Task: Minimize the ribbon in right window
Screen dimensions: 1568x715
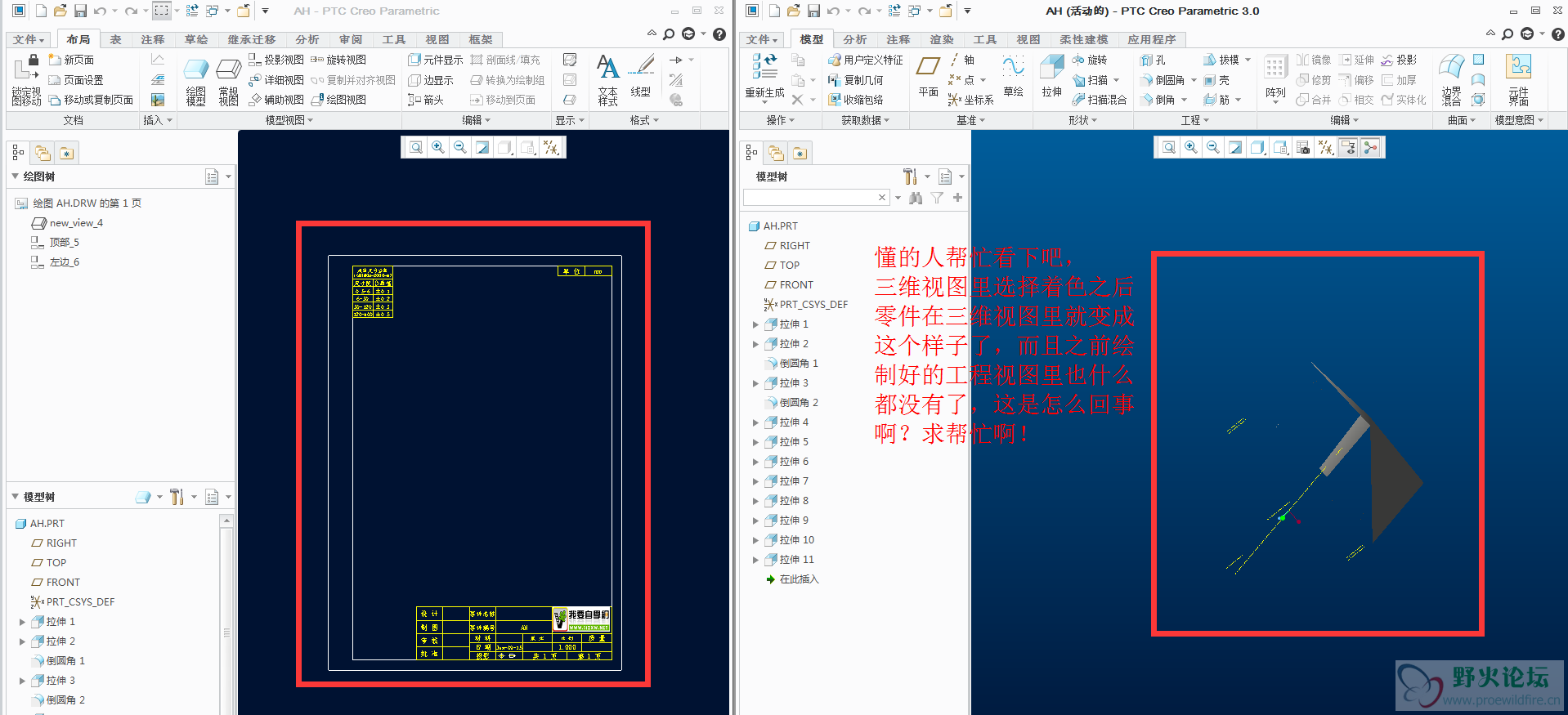Action: 1490,34
